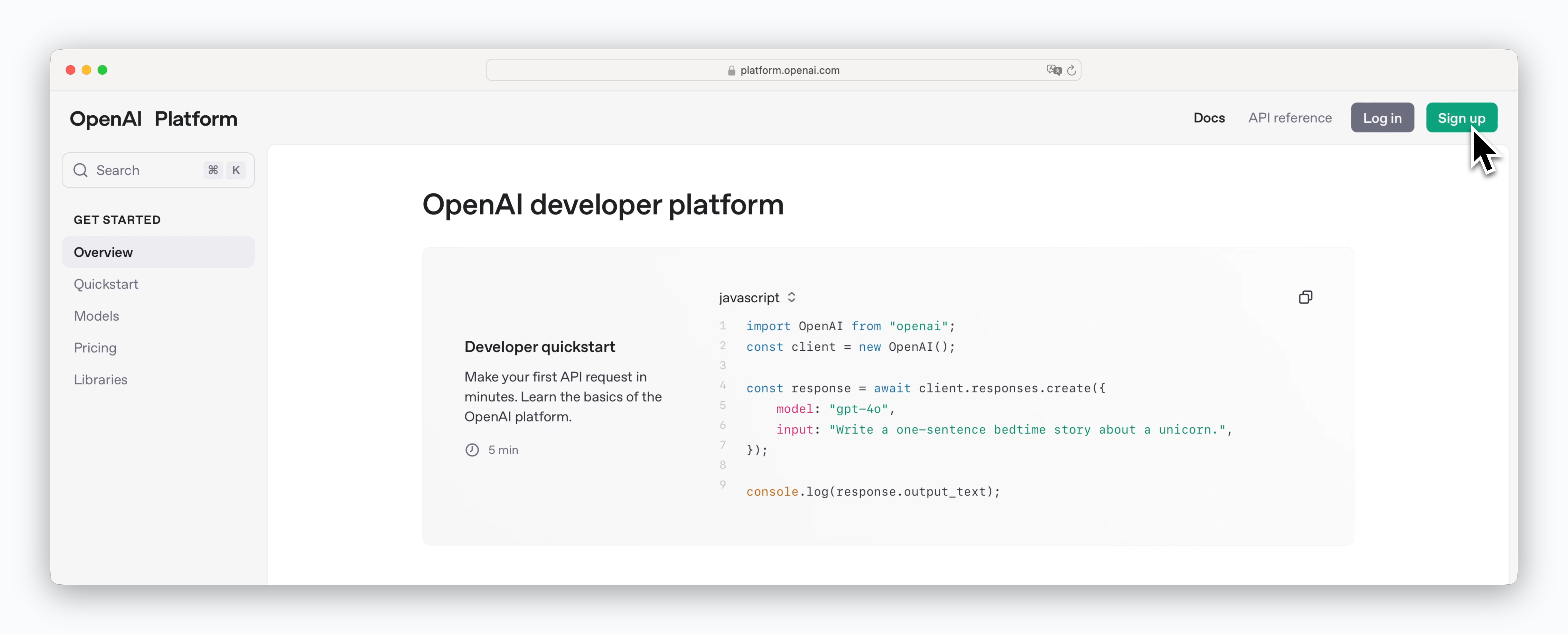Click the "GET STARTED" section label
This screenshot has width=1568, height=634.
tap(117, 220)
